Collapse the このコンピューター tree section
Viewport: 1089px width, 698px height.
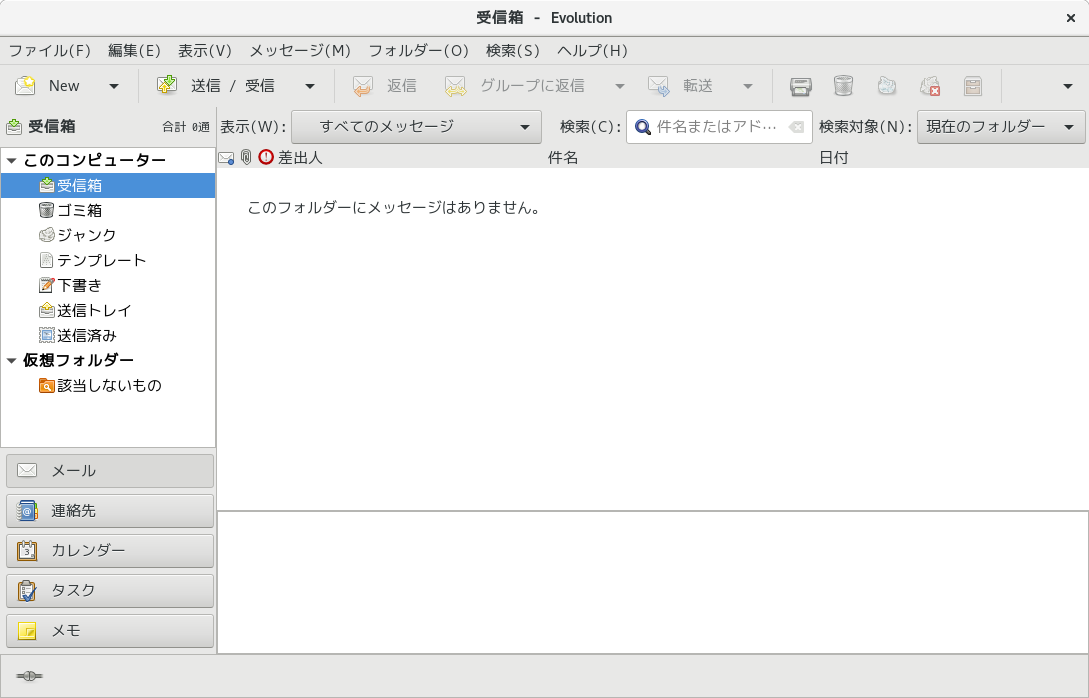11,160
